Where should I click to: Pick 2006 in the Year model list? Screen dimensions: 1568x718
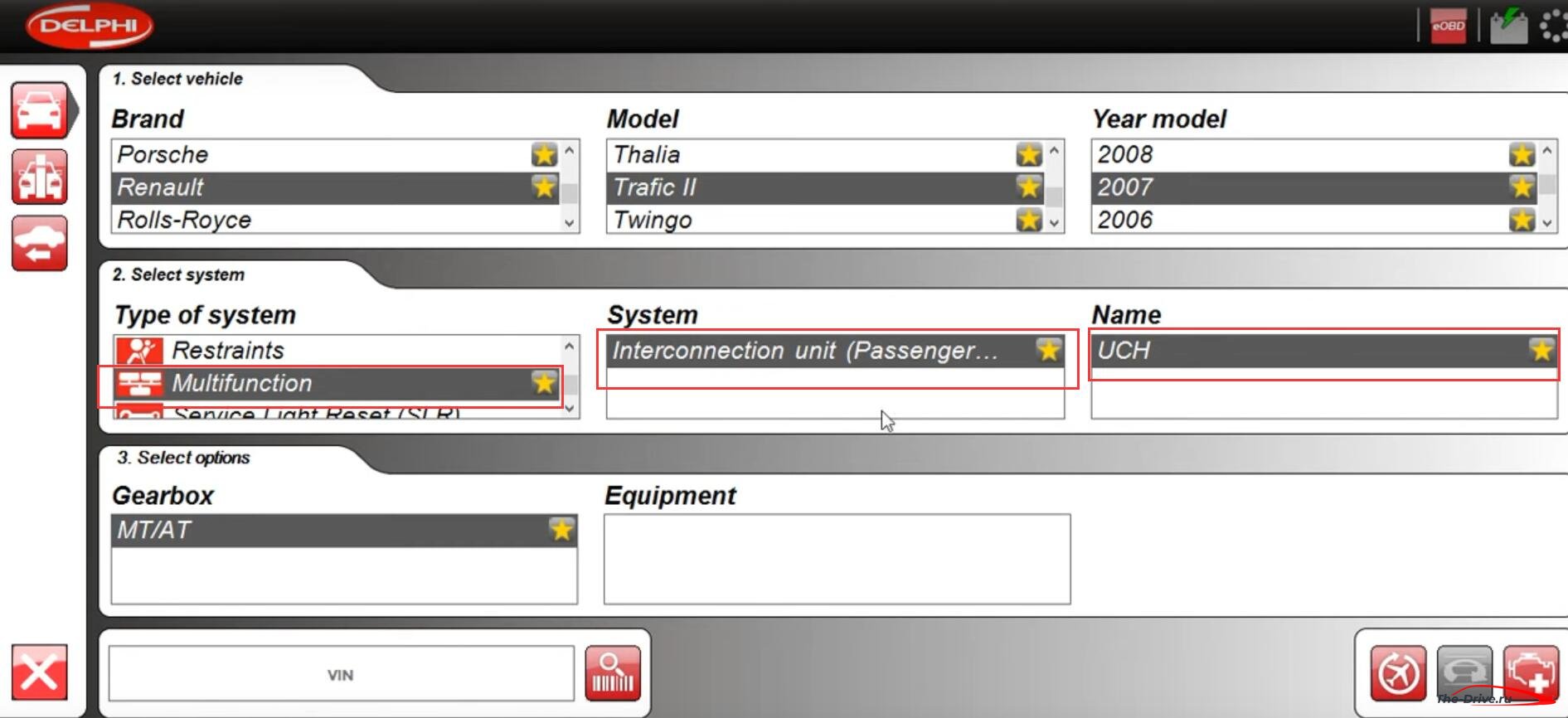(x=1315, y=220)
